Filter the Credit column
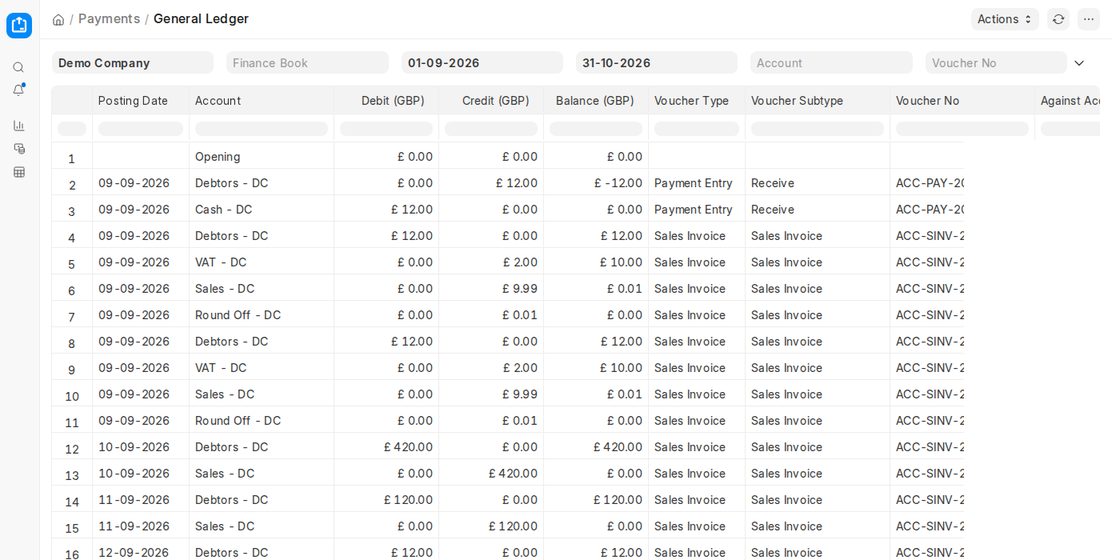 pyautogui.click(x=491, y=129)
